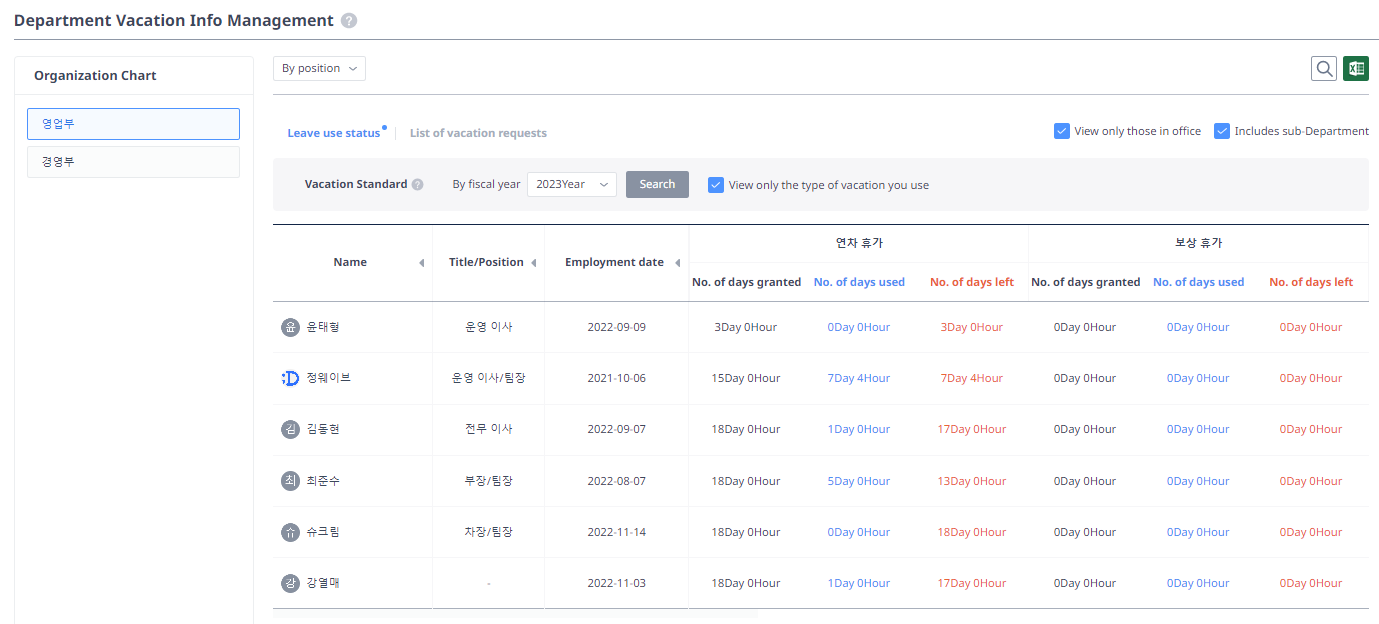Open 정웨이브's '7Day 4Hour' used days link
Image resolution: width=1379 pixels, height=624 pixels.
[858, 377]
